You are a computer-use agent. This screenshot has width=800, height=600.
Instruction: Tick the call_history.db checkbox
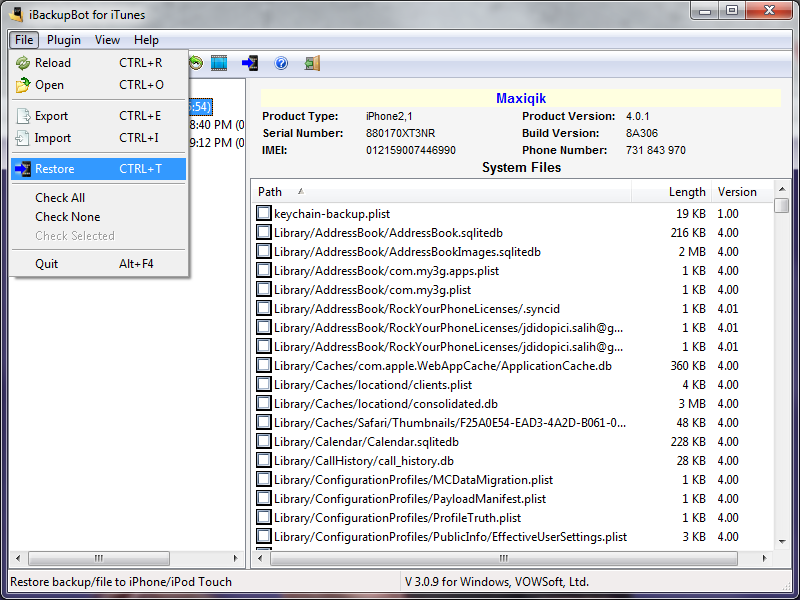coord(264,460)
